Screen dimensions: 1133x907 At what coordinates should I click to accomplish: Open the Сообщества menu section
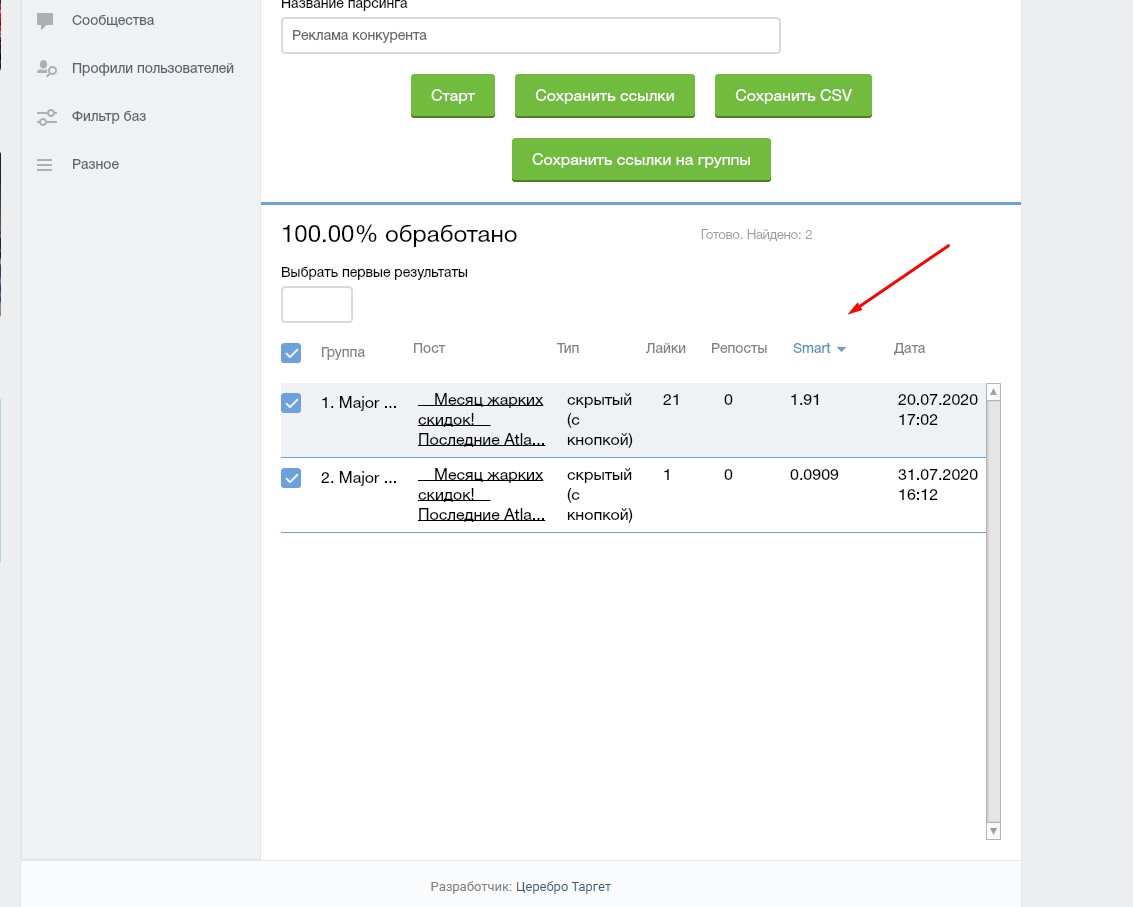[112, 20]
